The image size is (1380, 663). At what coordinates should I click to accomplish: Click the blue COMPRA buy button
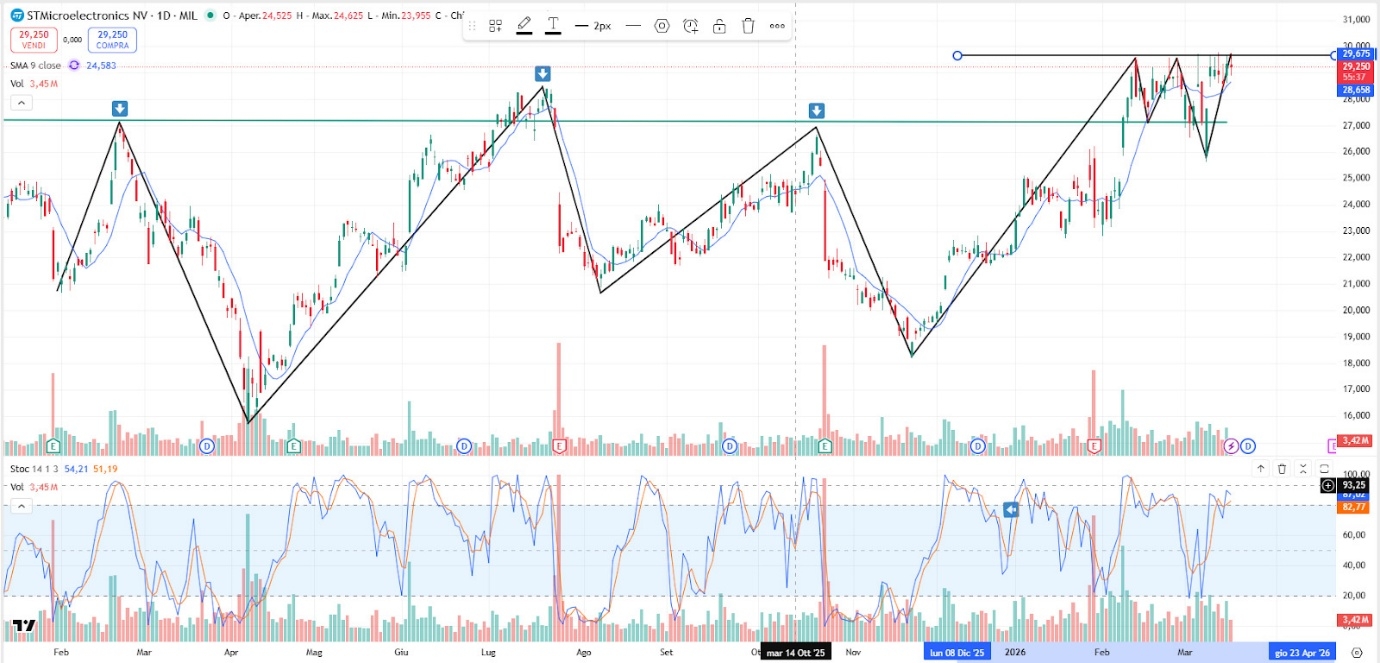(112, 40)
